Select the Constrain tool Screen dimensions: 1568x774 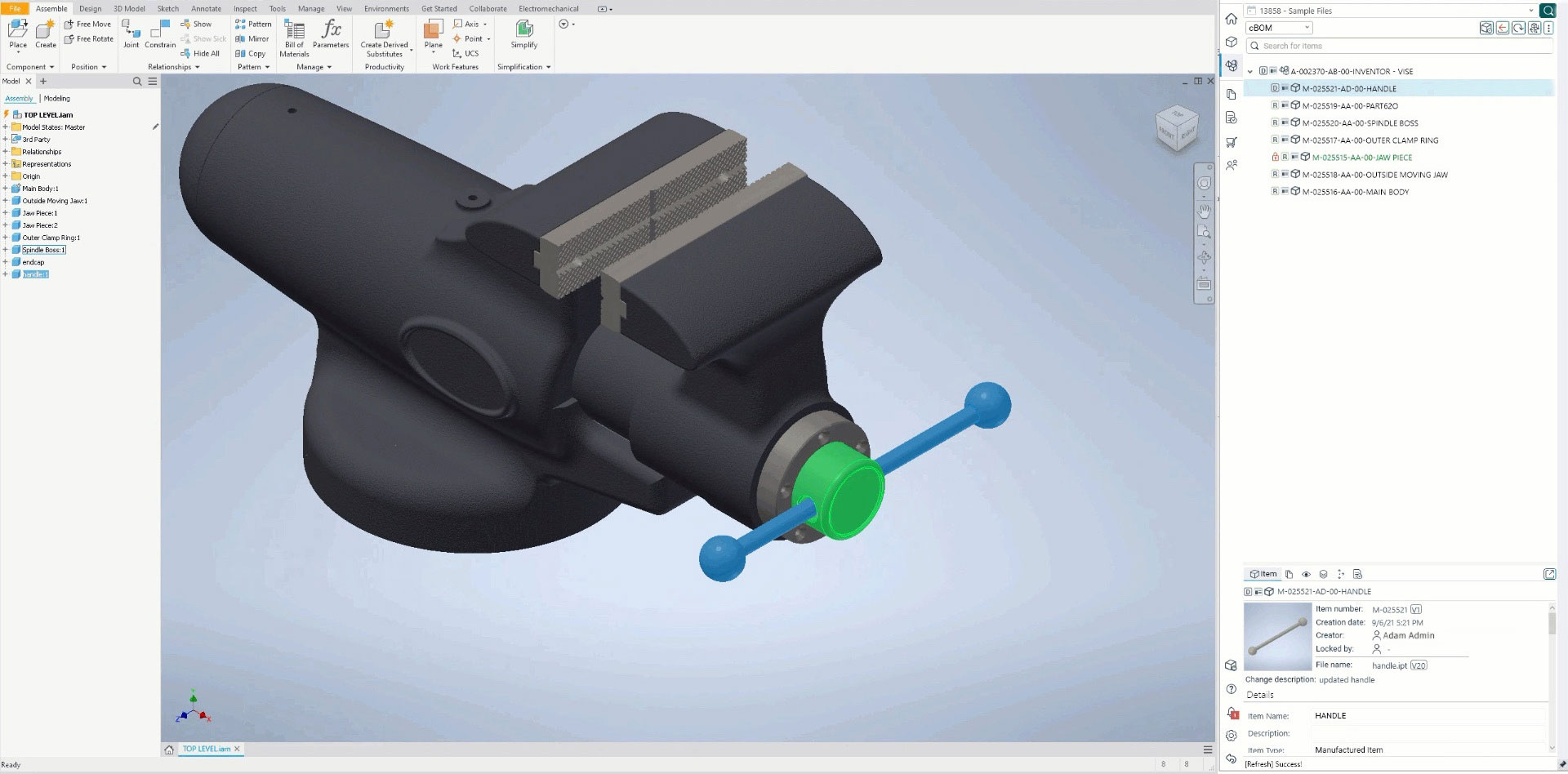[x=160, y=37]
